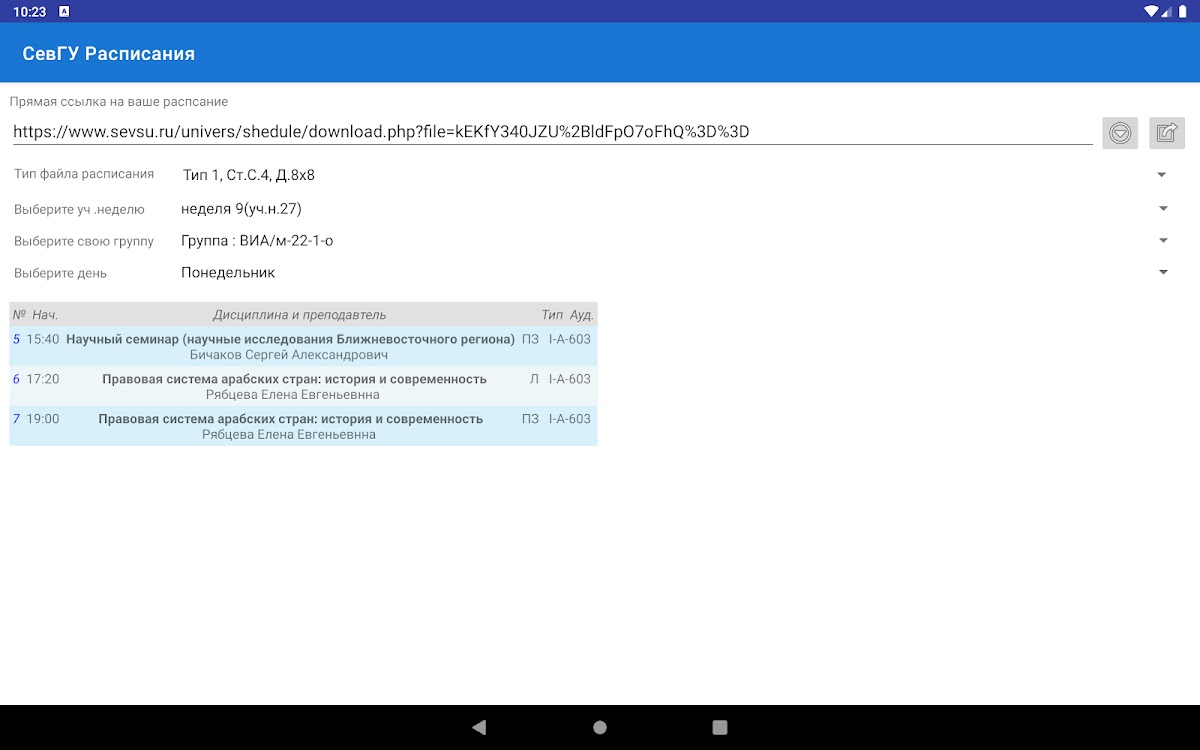
Task: Tap the share arrow icon beside the URL
Action: point(1166,133)
